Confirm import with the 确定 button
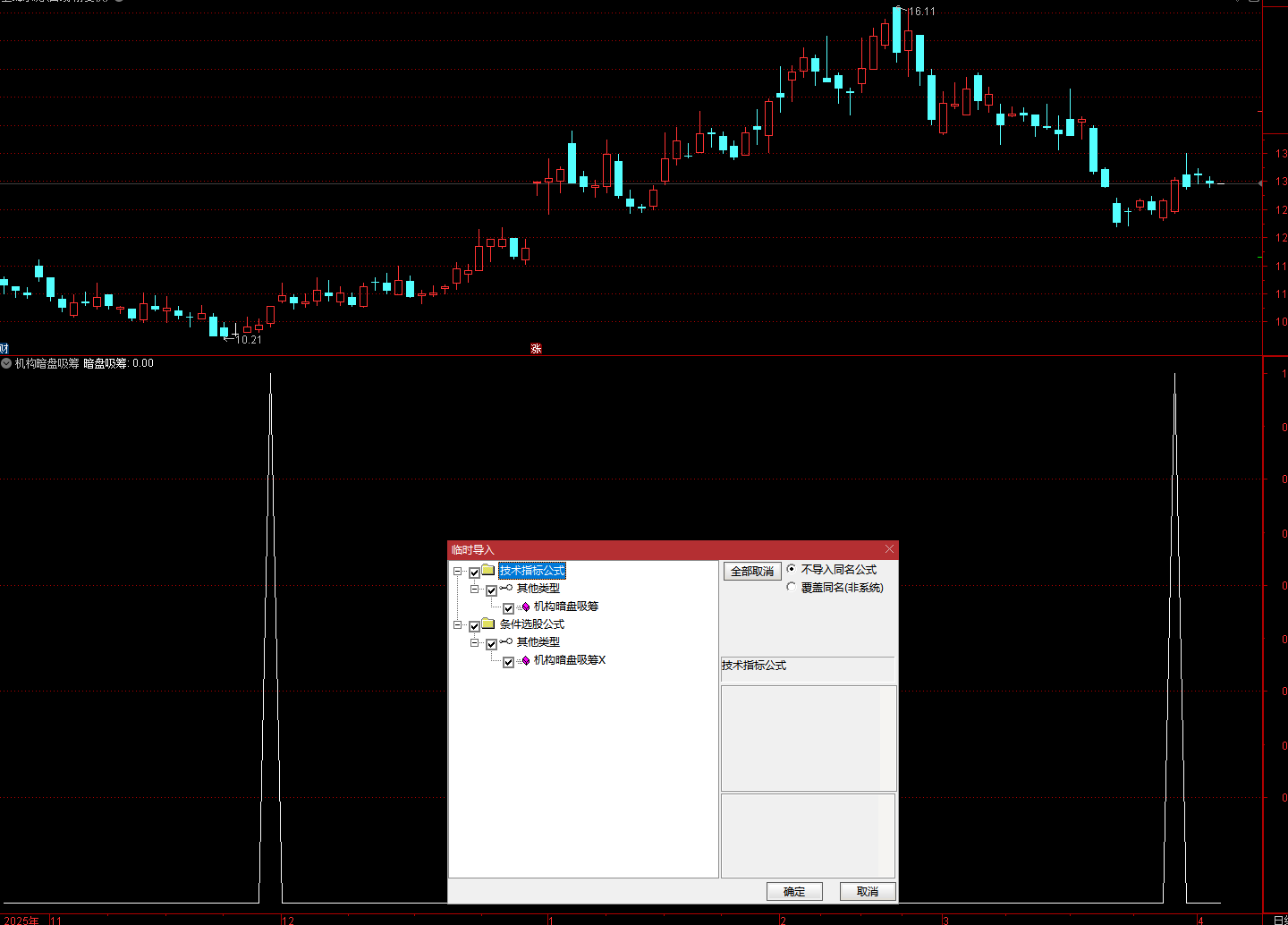This screenshot has height=925, width=1288. (x=794, y=891)
